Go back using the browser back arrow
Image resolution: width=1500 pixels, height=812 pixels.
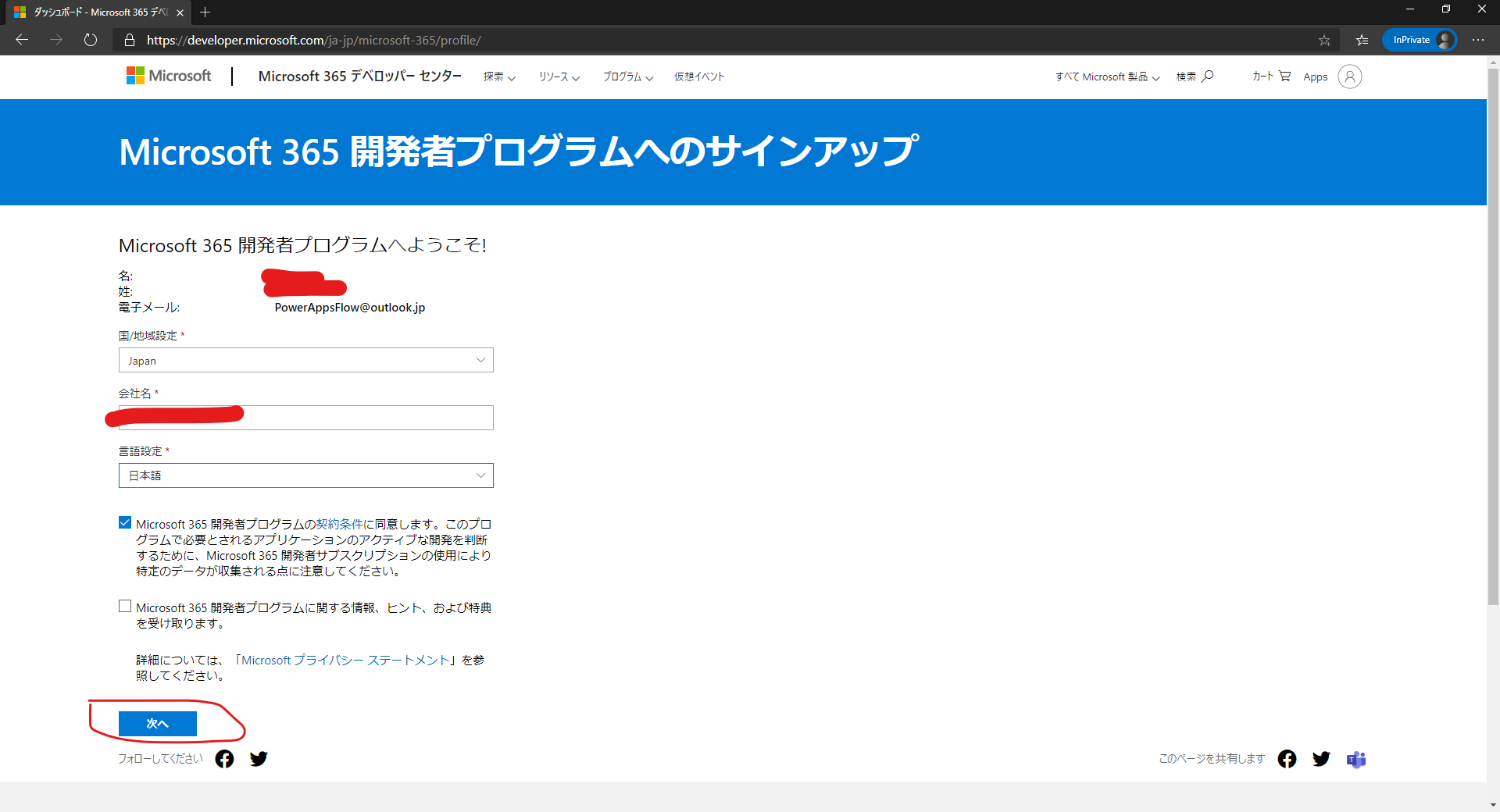click(22, 40)
